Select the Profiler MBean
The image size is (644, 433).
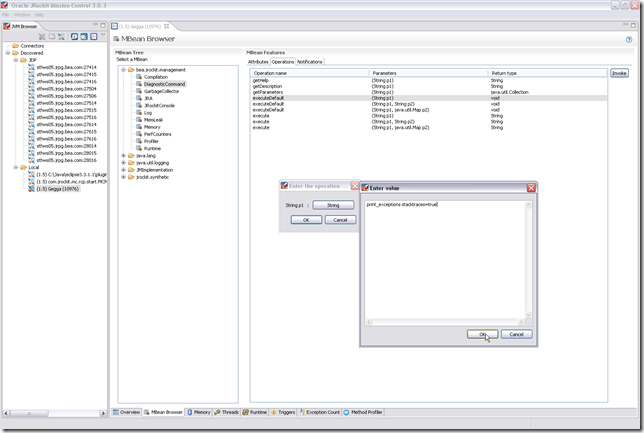tap(151, 141)
